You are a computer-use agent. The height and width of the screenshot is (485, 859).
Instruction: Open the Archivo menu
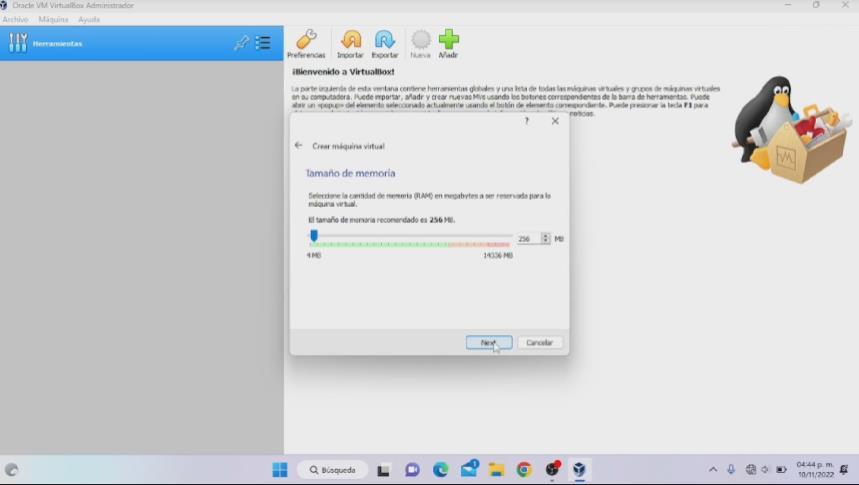click(x=15, y=19)
